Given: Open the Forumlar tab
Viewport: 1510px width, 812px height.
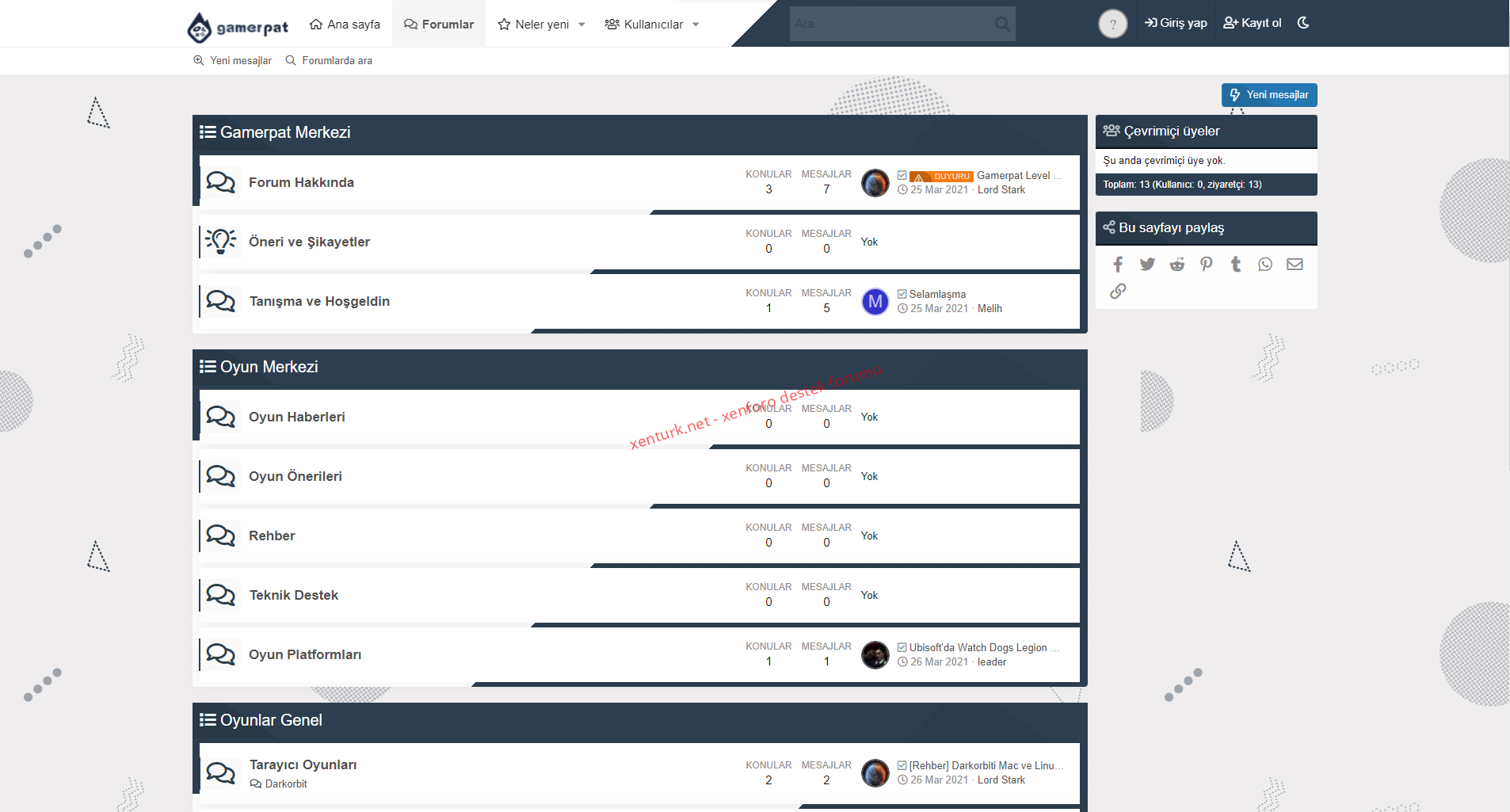Looking at the screenshot, I should (439, 25).
